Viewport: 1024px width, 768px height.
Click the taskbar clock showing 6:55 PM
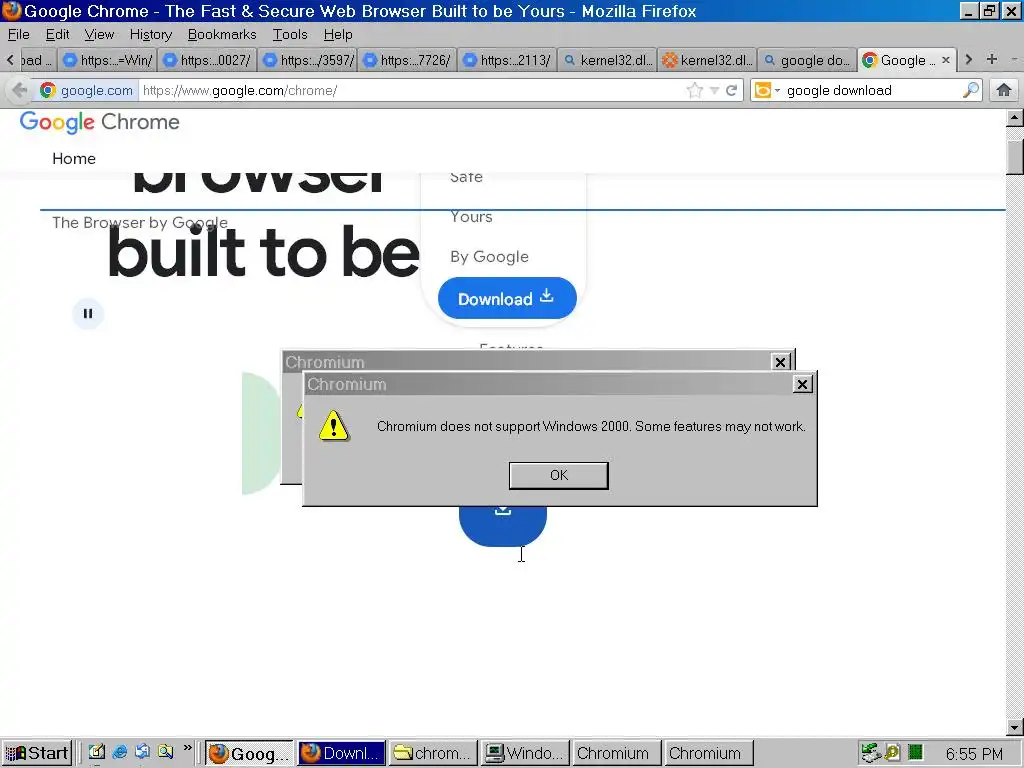[974, 754]
